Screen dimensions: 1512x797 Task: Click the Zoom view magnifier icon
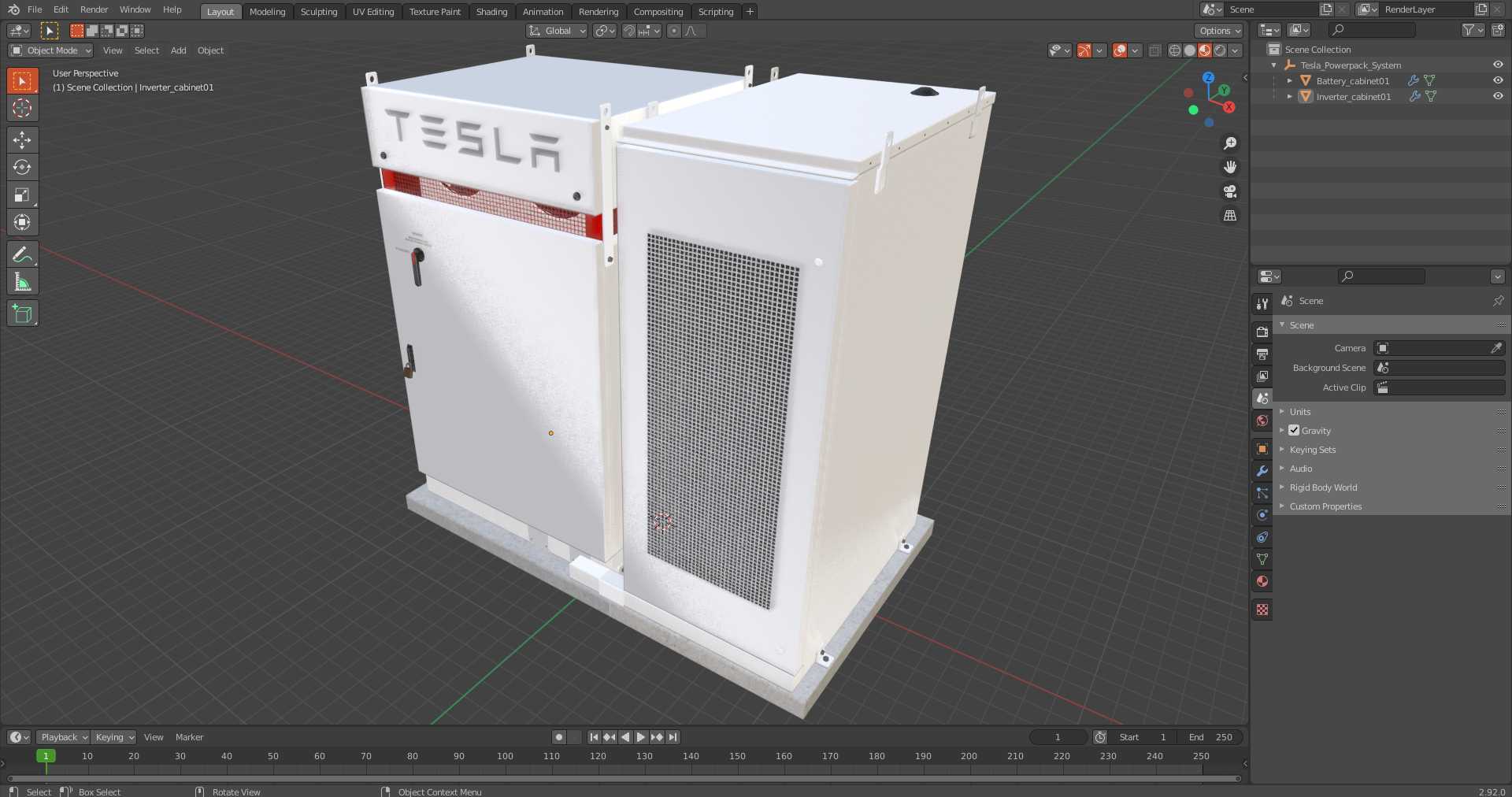[1229, 143]
